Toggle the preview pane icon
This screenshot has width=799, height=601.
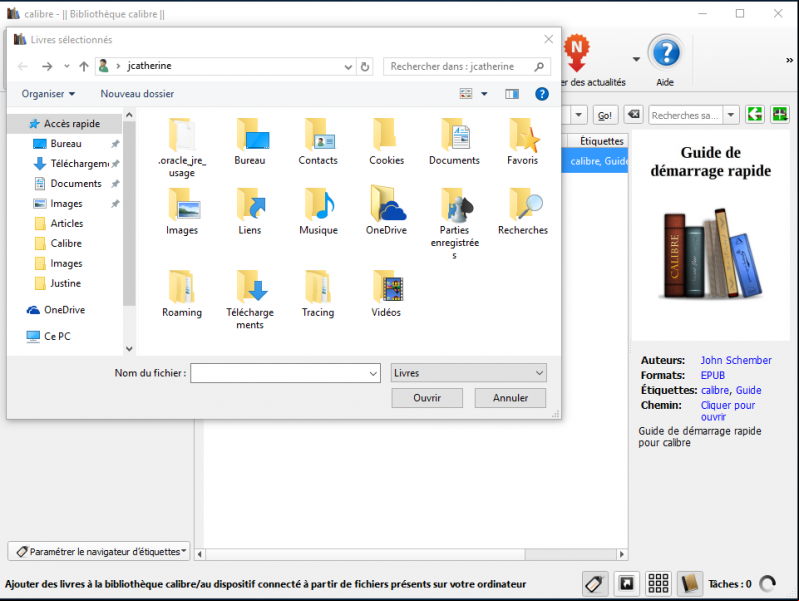point(512,94)
